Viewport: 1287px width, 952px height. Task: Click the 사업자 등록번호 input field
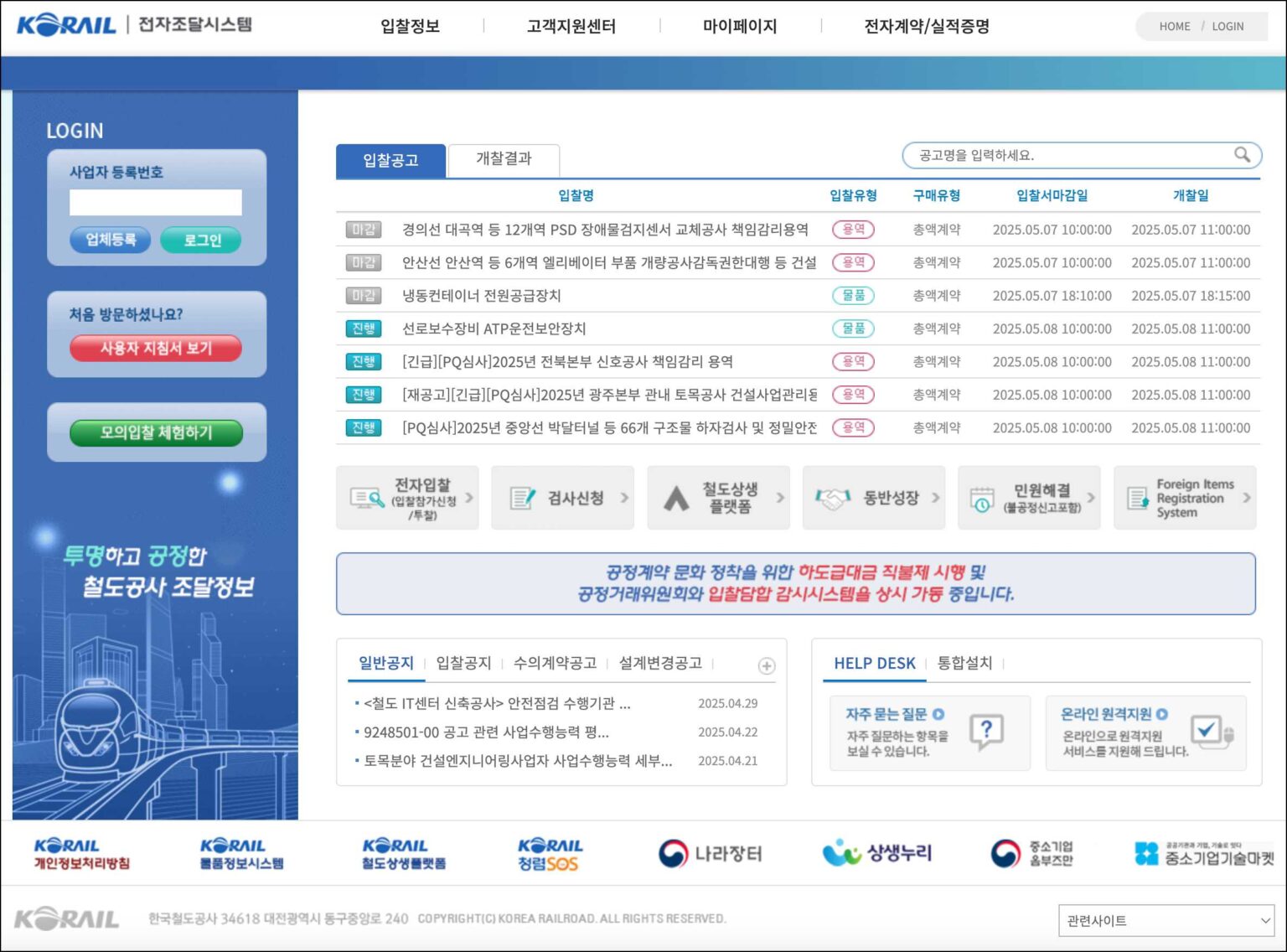pos(156,202)
